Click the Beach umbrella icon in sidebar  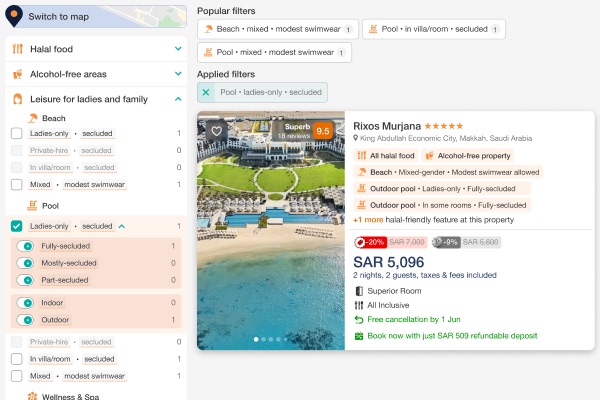33,118
